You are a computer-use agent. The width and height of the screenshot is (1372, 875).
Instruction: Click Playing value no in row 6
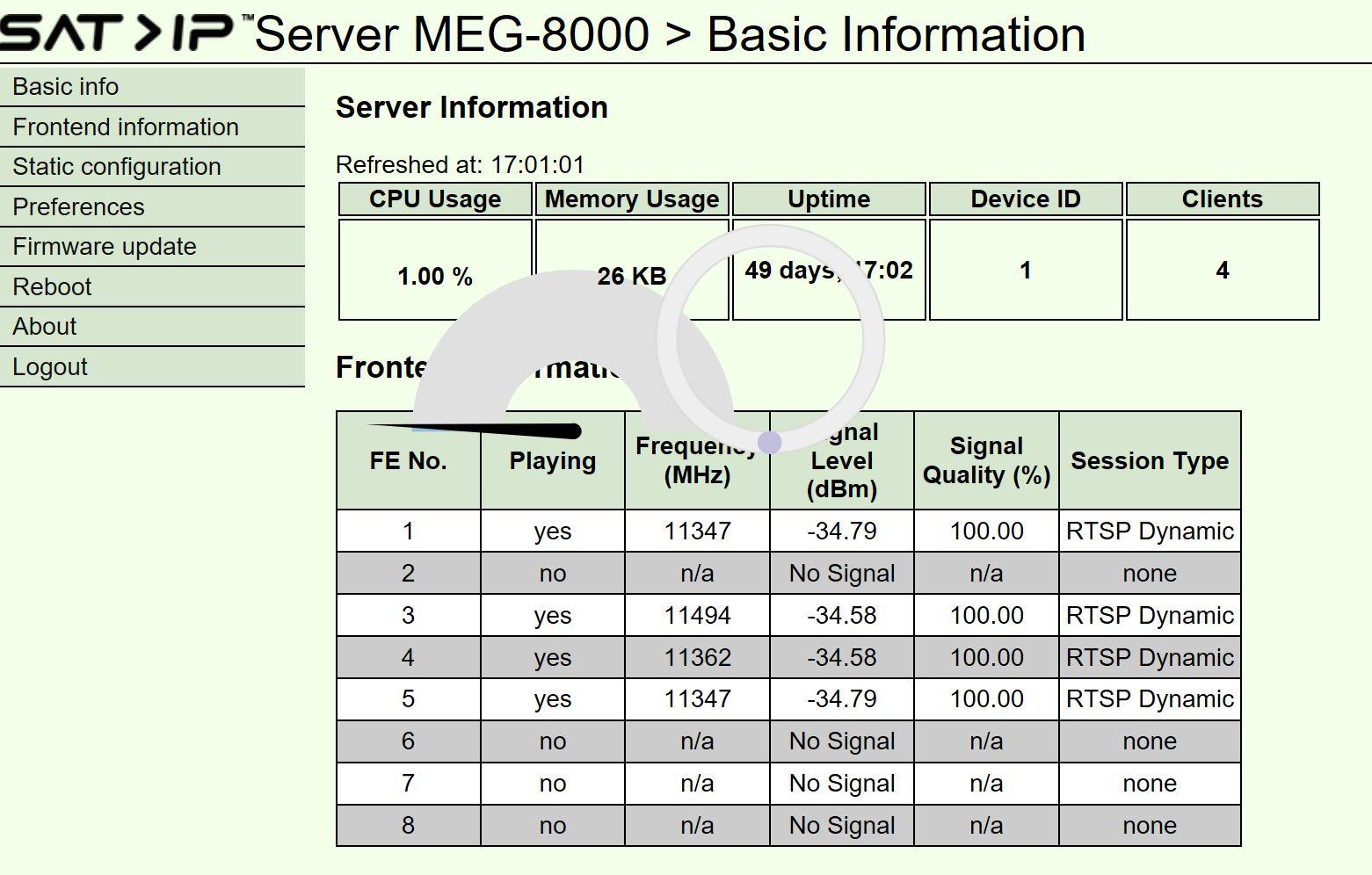tap(553, 741)
